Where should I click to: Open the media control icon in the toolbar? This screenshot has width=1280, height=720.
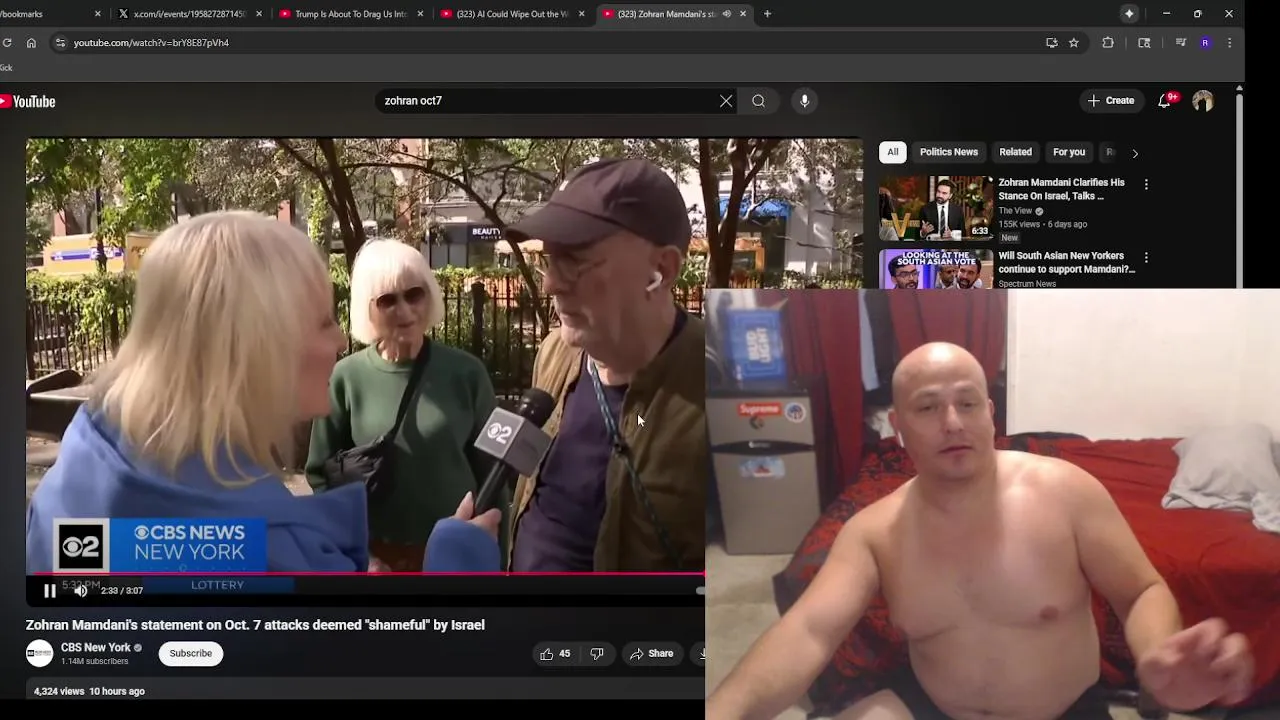pos(1181,43)
